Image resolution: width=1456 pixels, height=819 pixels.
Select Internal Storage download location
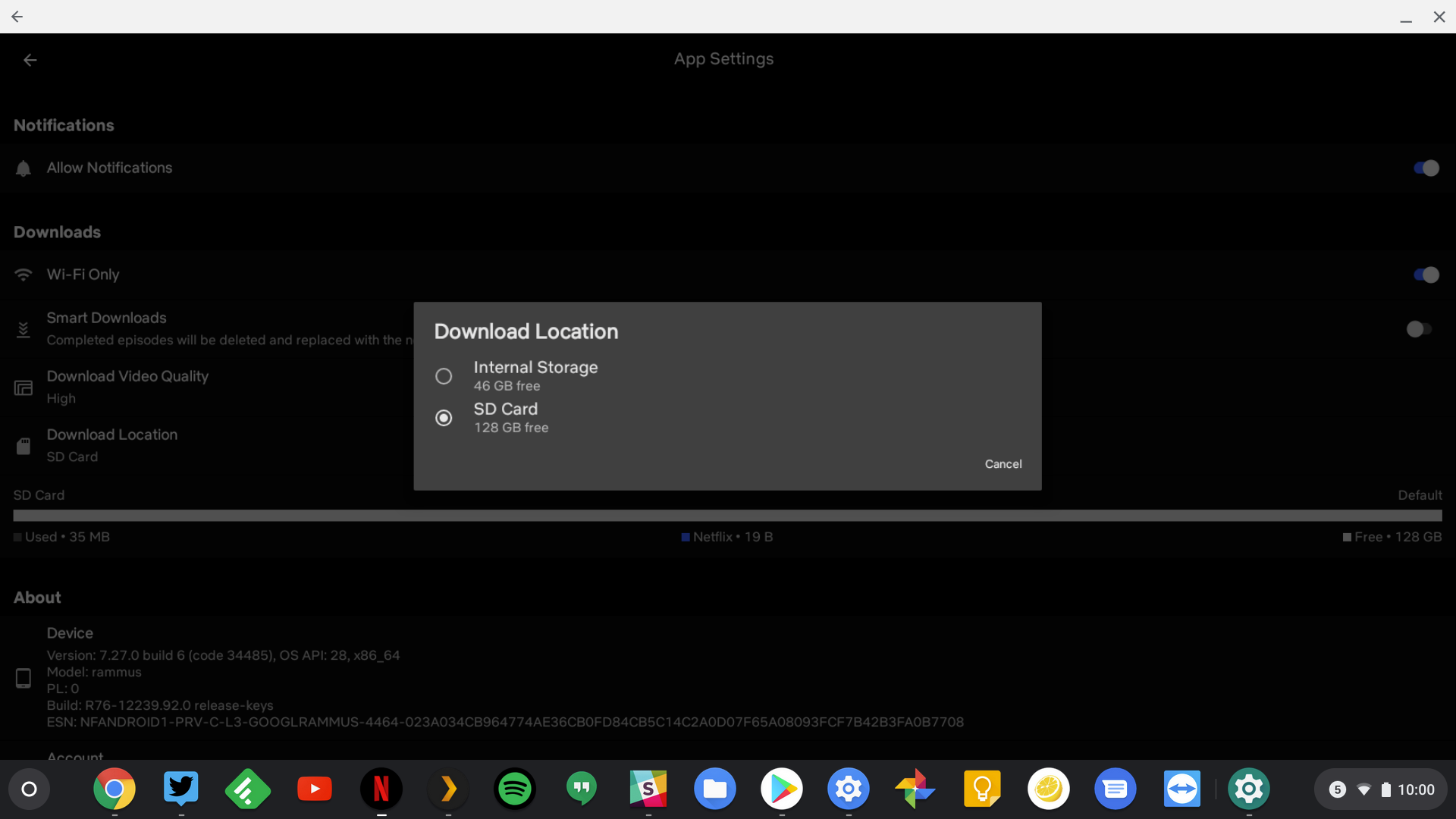point(442,376)
